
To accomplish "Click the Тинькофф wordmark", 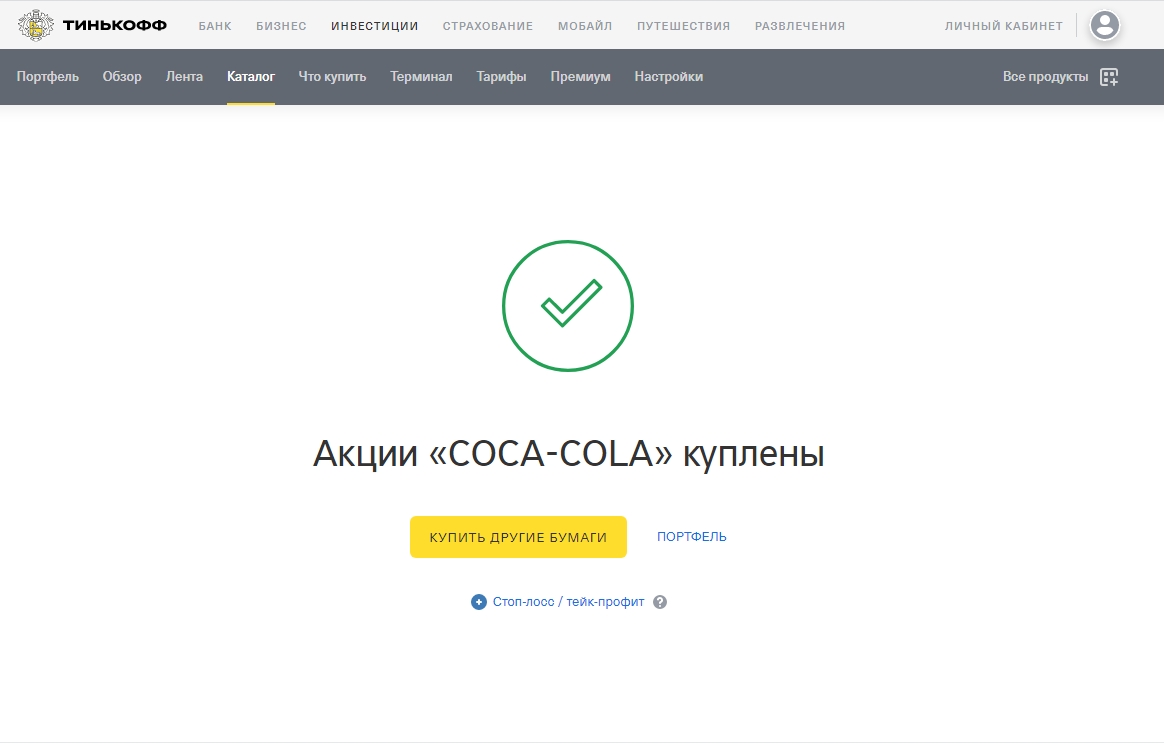I will pyautogui.click(x=115, y=25).
